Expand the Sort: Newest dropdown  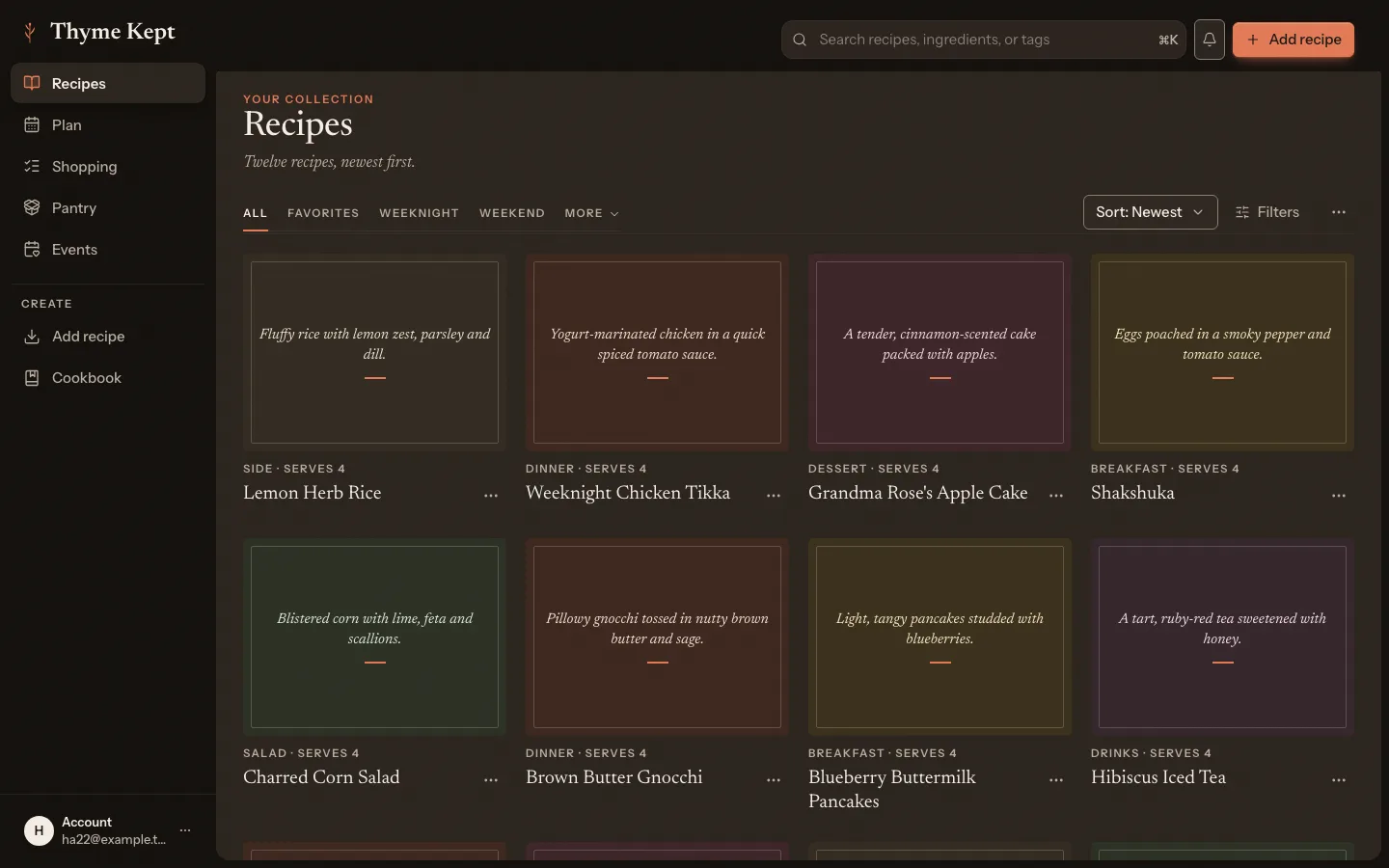(x=1150, y=212)
